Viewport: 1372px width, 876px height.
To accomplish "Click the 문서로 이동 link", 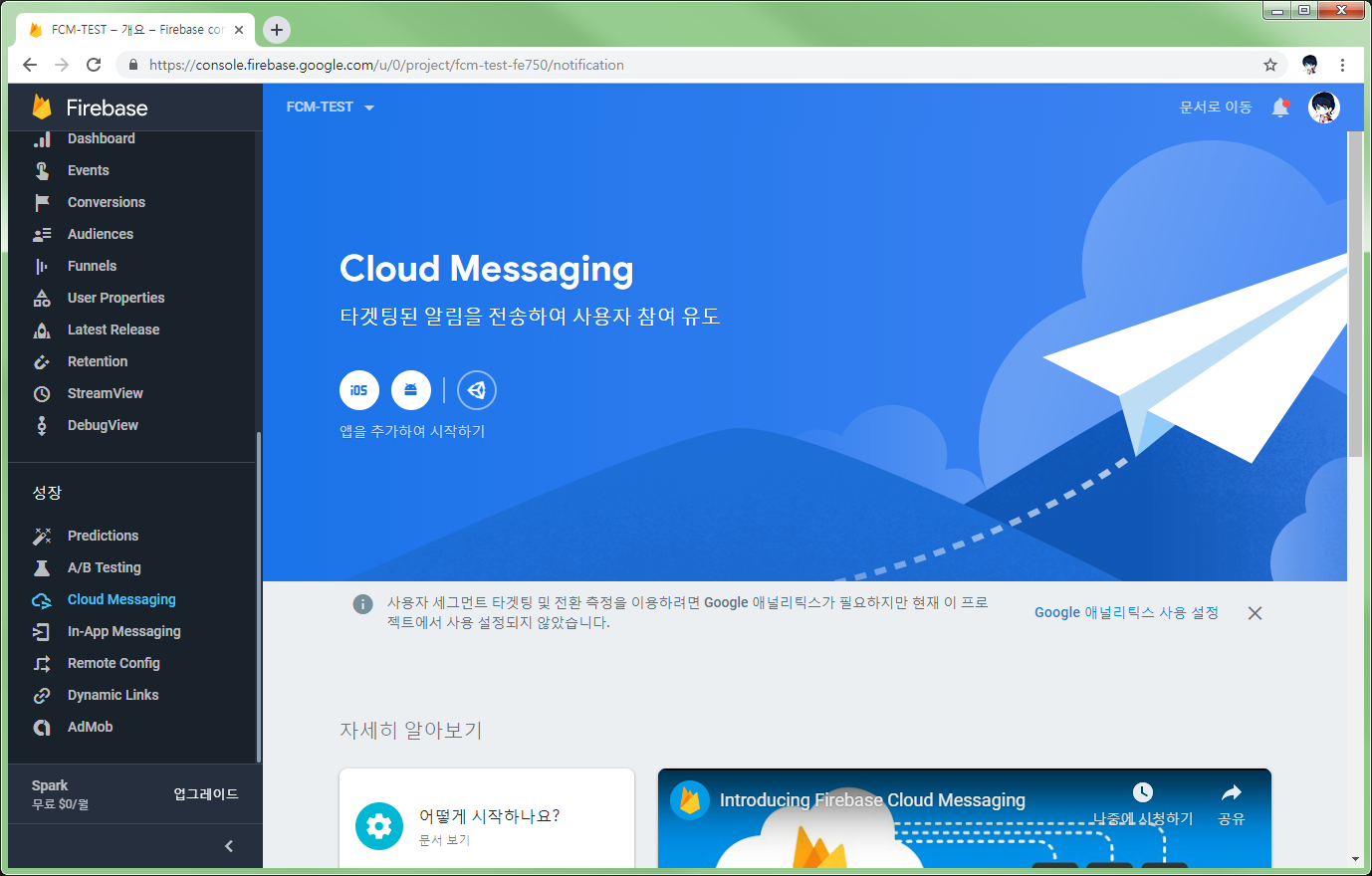I will 1216,107.
